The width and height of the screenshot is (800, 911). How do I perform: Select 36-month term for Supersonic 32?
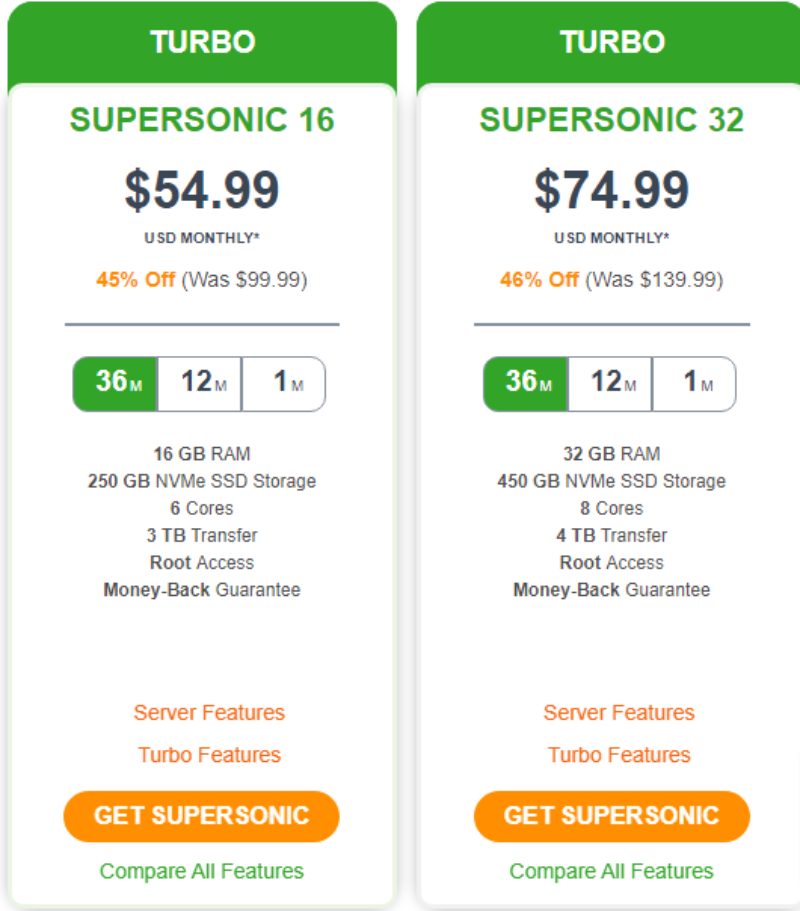click(525, 383)
